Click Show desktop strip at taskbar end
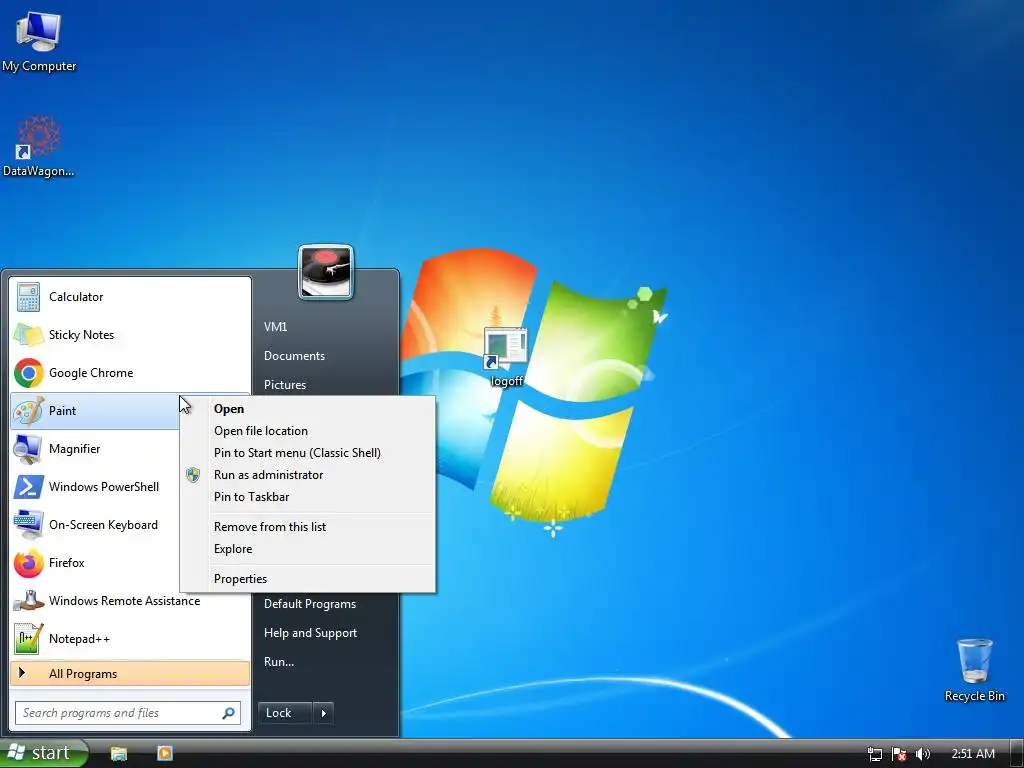The height and width of the screenshot is (768, 1024). coord(1016,754)
